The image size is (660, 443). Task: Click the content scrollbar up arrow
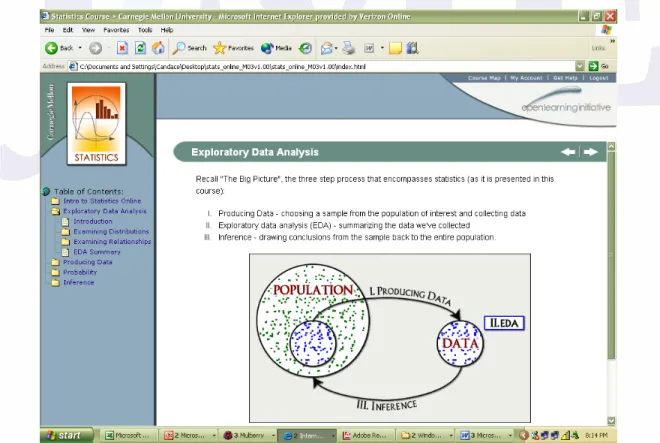pyautogui.click(x=611, y=146)
